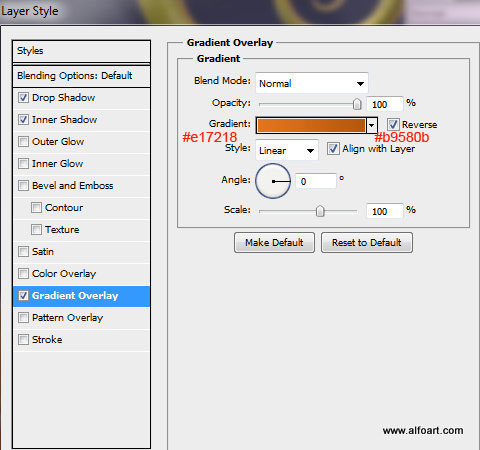
Task: Check the Bevel and Emboss box
Action: click(x=23, y=186)
